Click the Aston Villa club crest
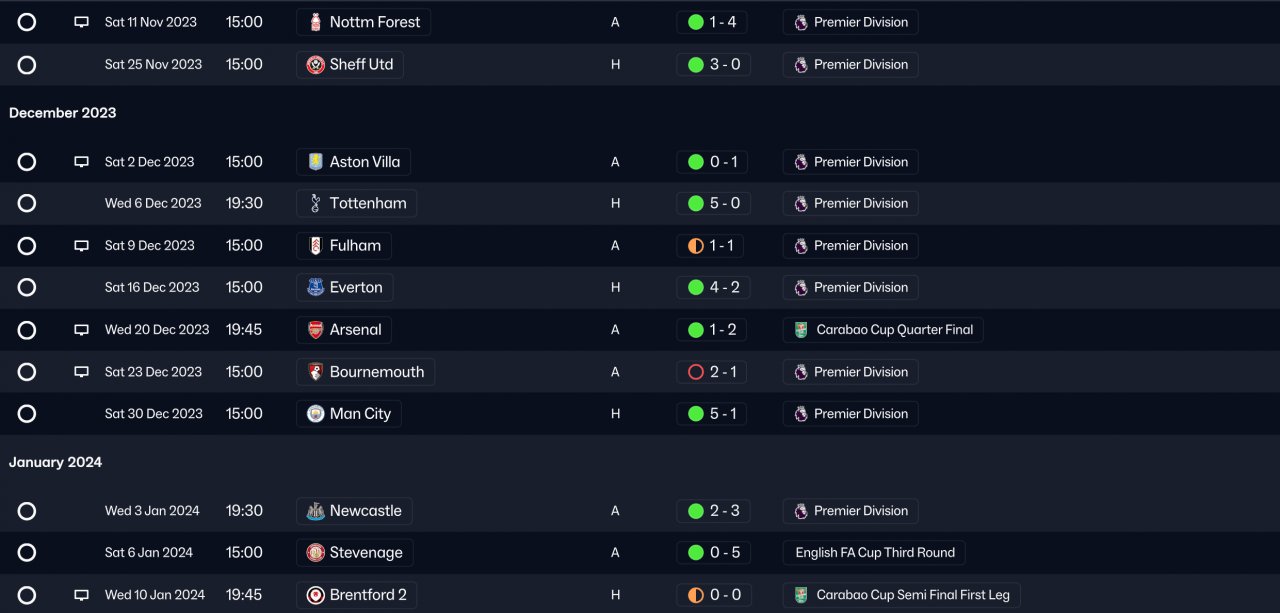Viewport: 1280px width, 613px height. 316,162
